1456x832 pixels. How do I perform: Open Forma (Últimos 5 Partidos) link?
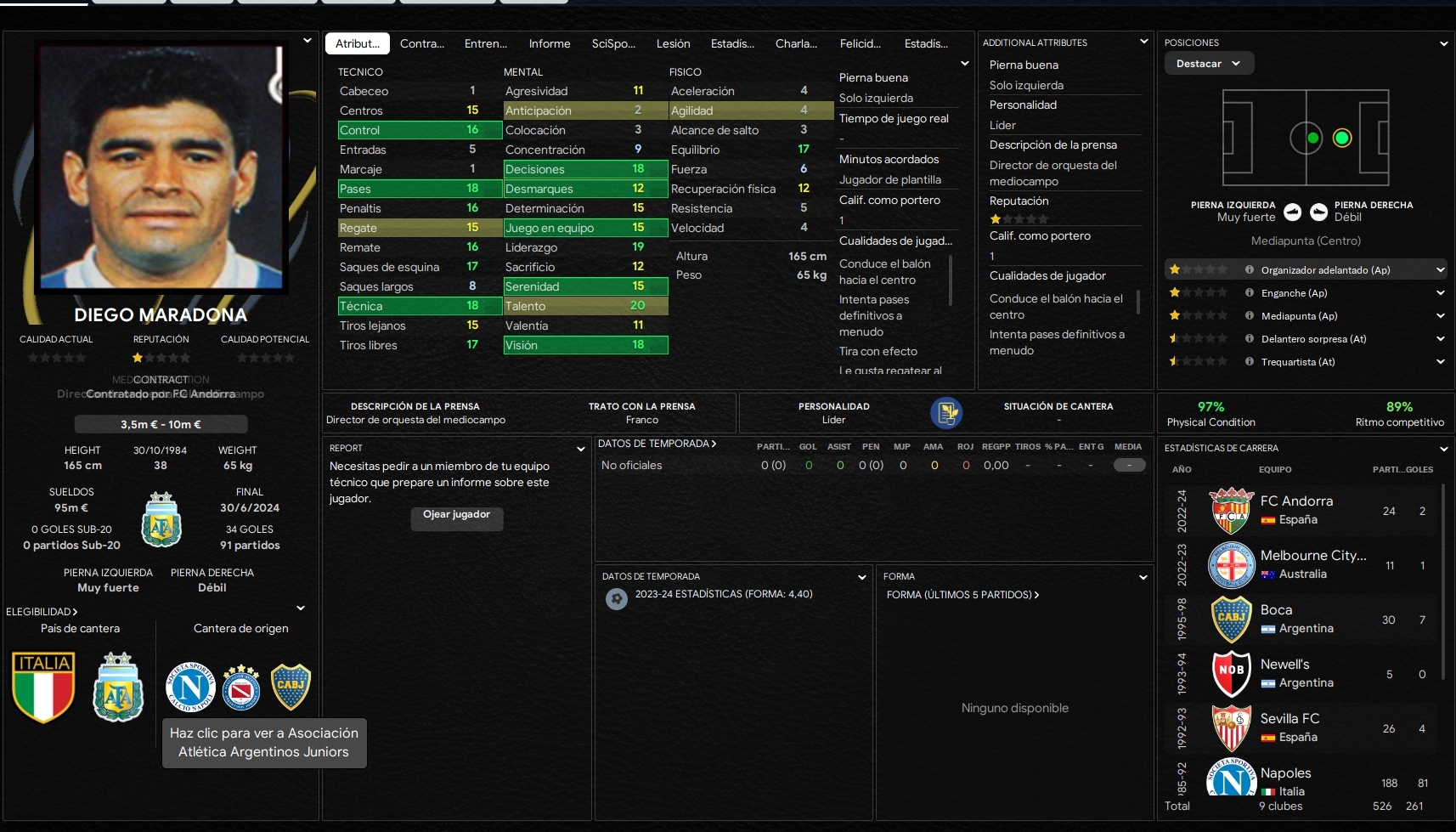tap(963, 595)
